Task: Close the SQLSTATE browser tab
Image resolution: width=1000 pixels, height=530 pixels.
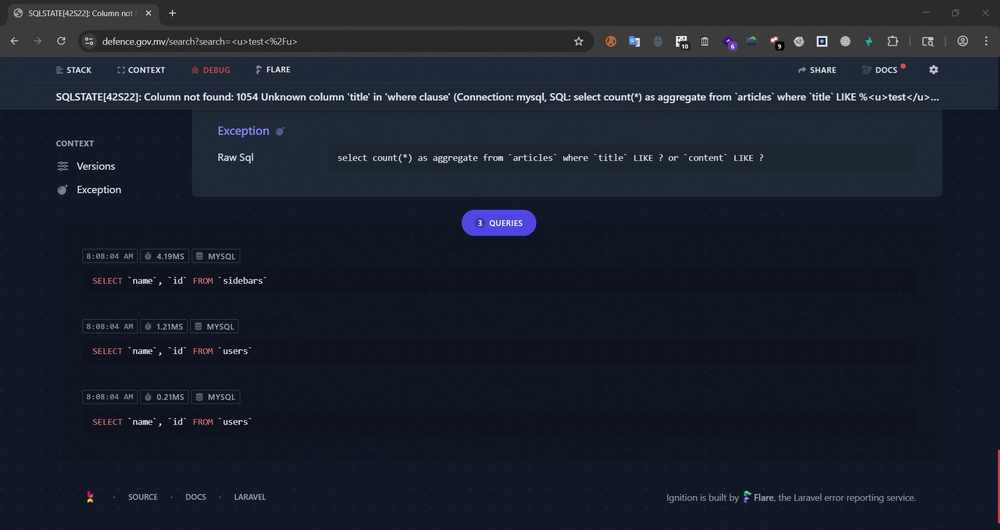Action: click(x=148, y=13)
